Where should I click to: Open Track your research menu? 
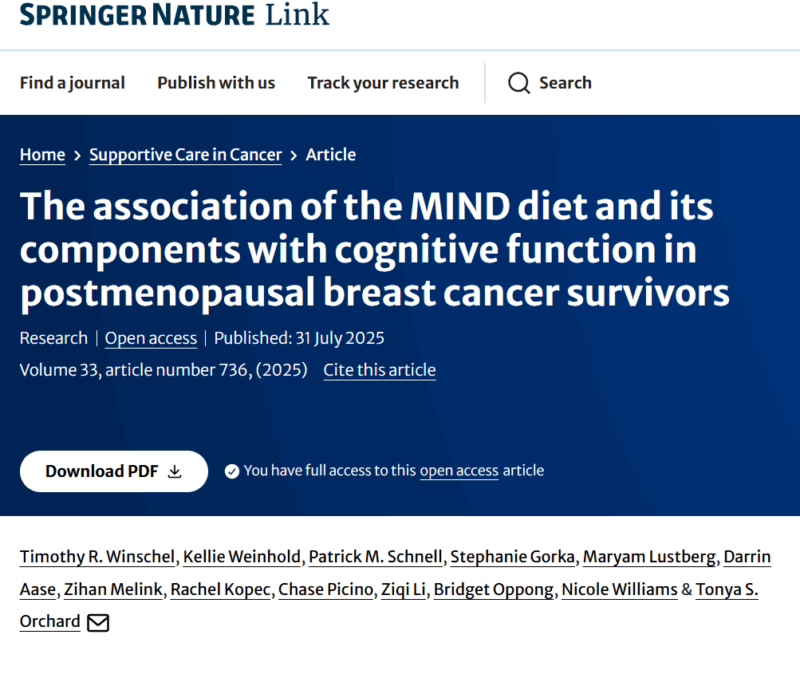(383, 83)
